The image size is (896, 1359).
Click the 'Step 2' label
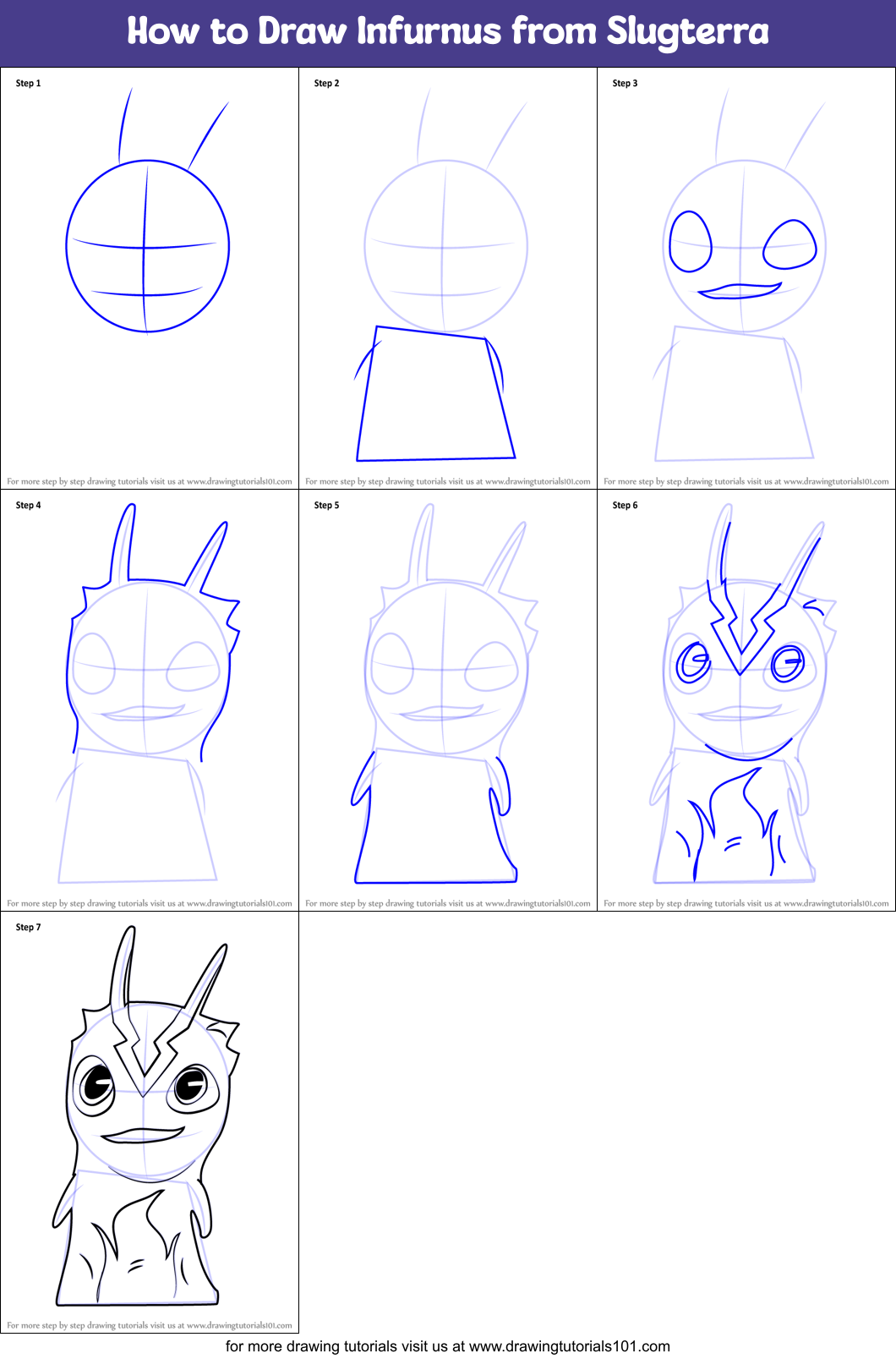(326, 83)
